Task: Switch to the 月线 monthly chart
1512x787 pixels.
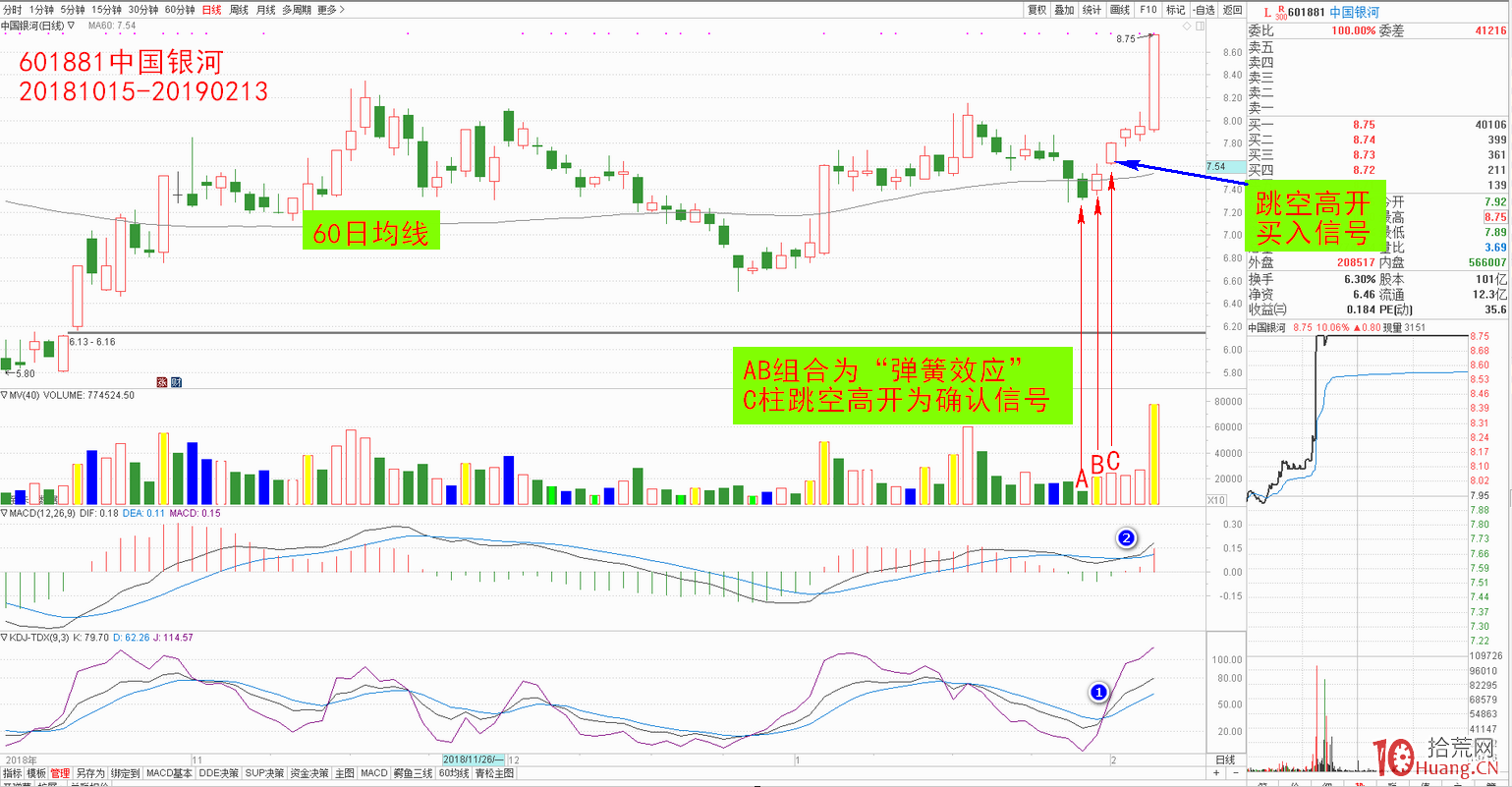Action: [x=265, y=10]
